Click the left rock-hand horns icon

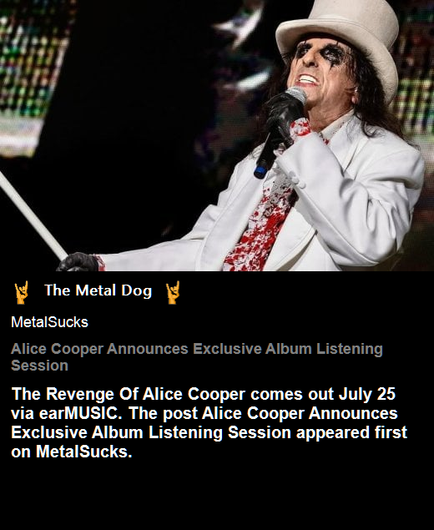21,292
